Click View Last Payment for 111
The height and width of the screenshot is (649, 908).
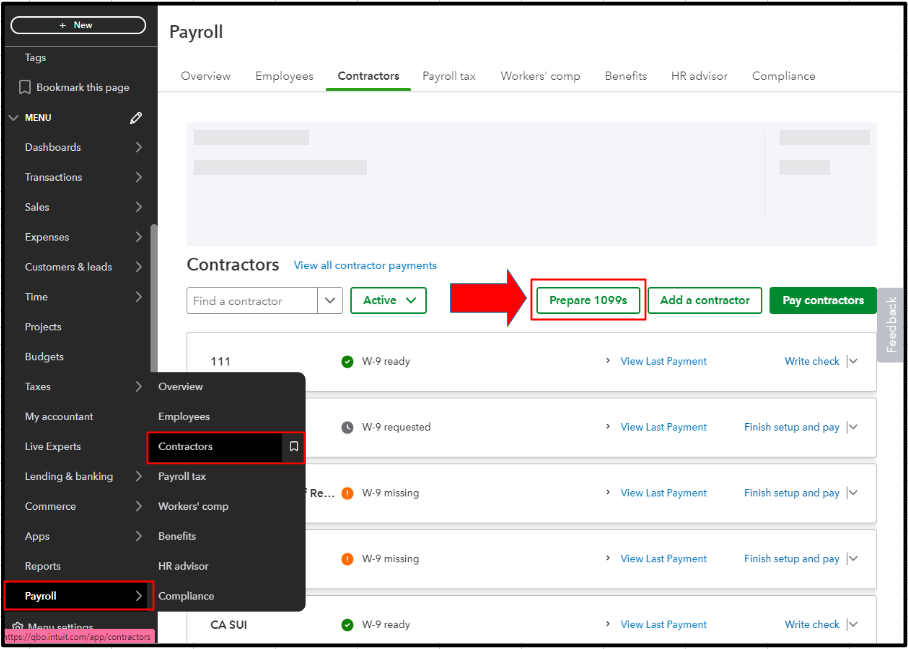(x=664, y=361)
